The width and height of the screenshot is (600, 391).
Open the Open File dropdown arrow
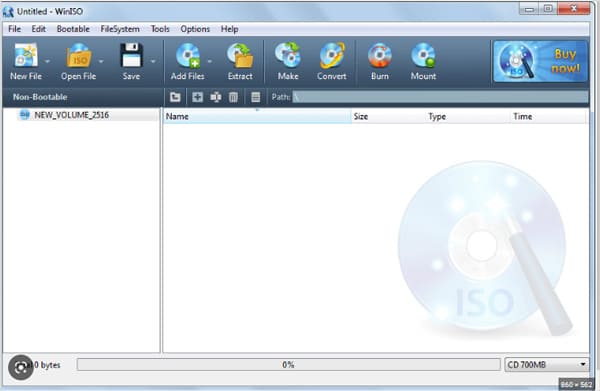click(101, 61)
